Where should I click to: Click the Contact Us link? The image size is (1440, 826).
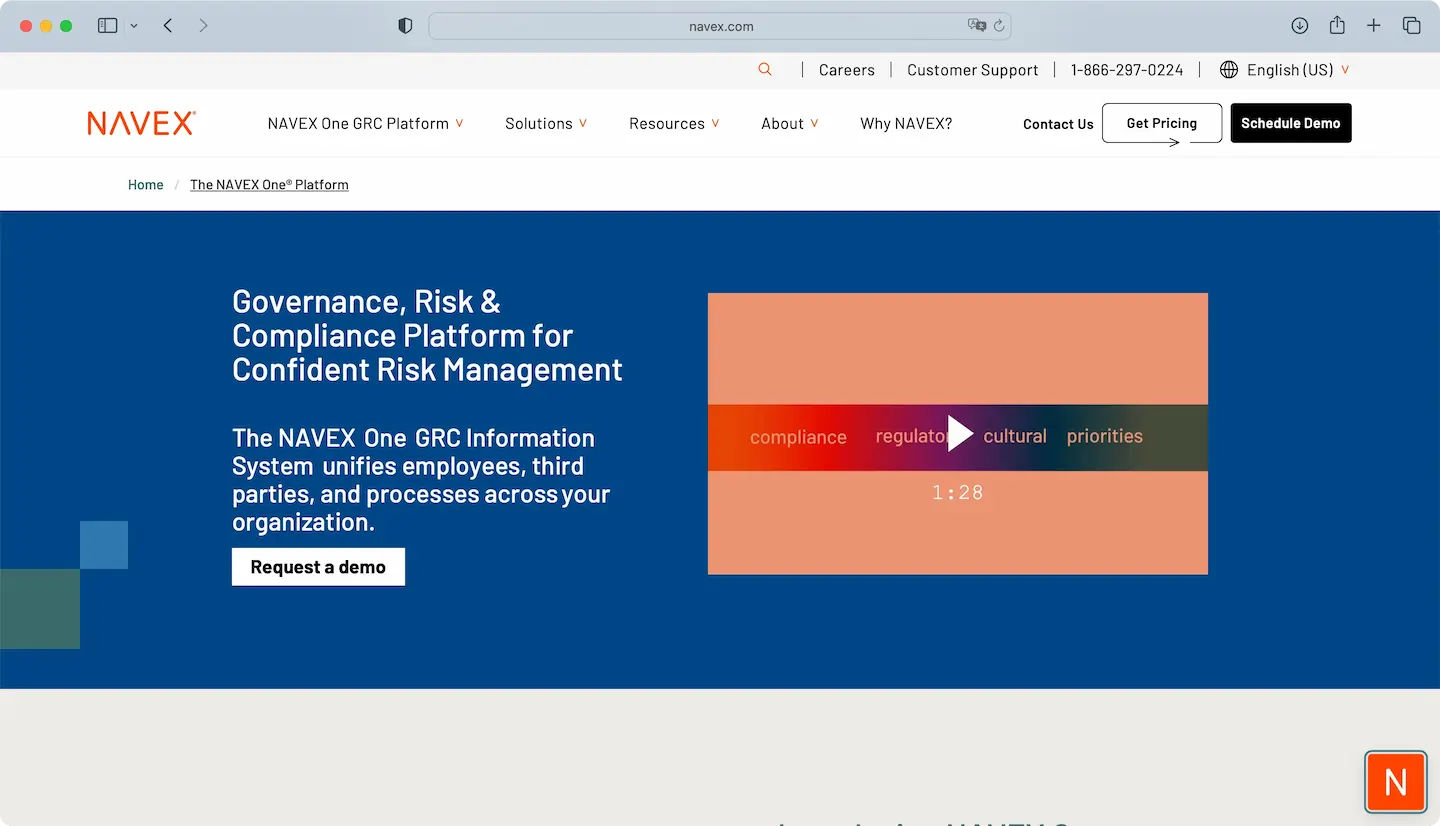tap(1058, 124)
